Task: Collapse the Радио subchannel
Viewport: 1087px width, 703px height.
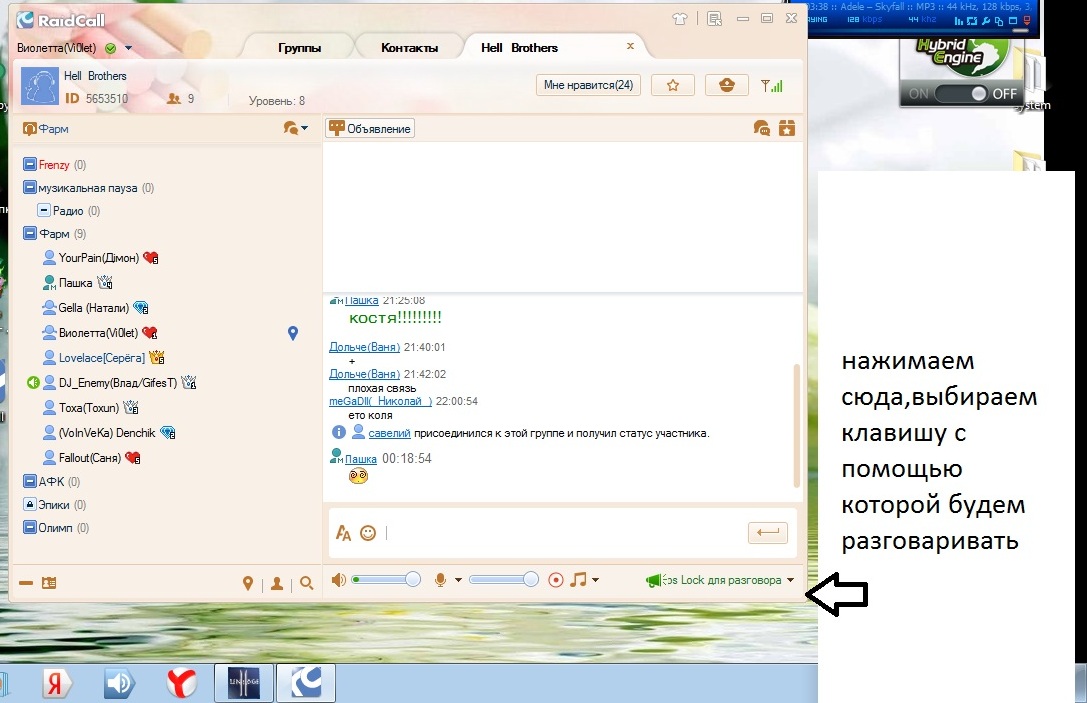Action: point(44,210)
